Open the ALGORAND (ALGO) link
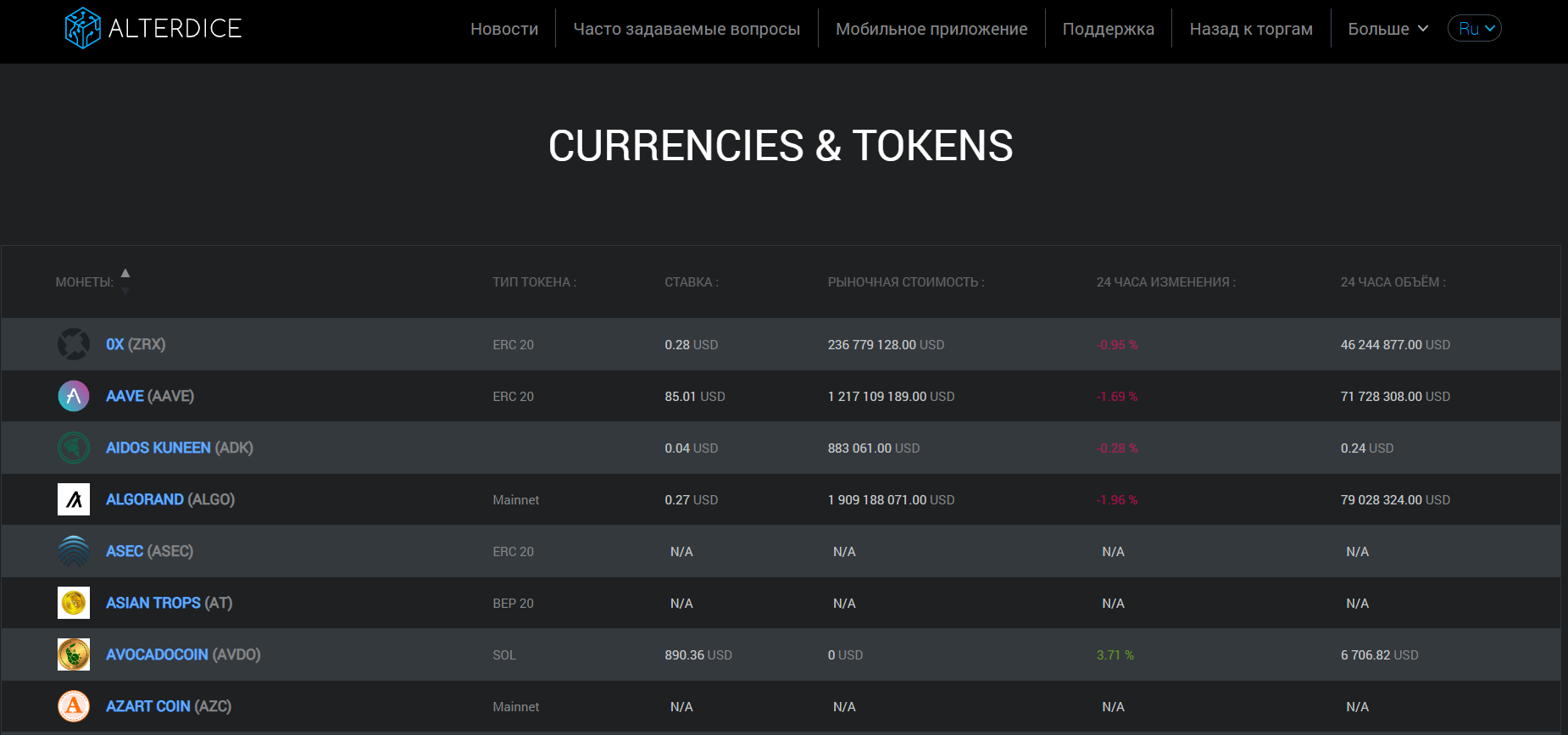 [170, 499]
